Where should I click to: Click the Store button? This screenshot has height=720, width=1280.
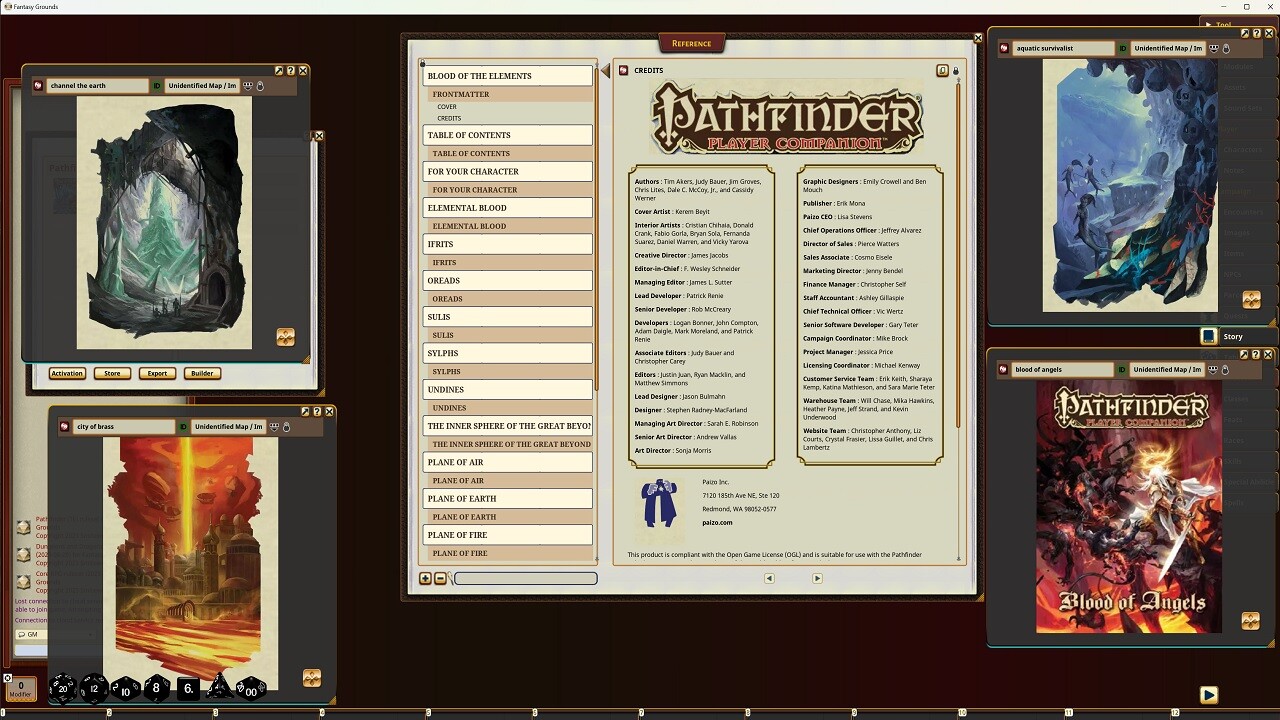pyautogui.click(x=112, y=373)
